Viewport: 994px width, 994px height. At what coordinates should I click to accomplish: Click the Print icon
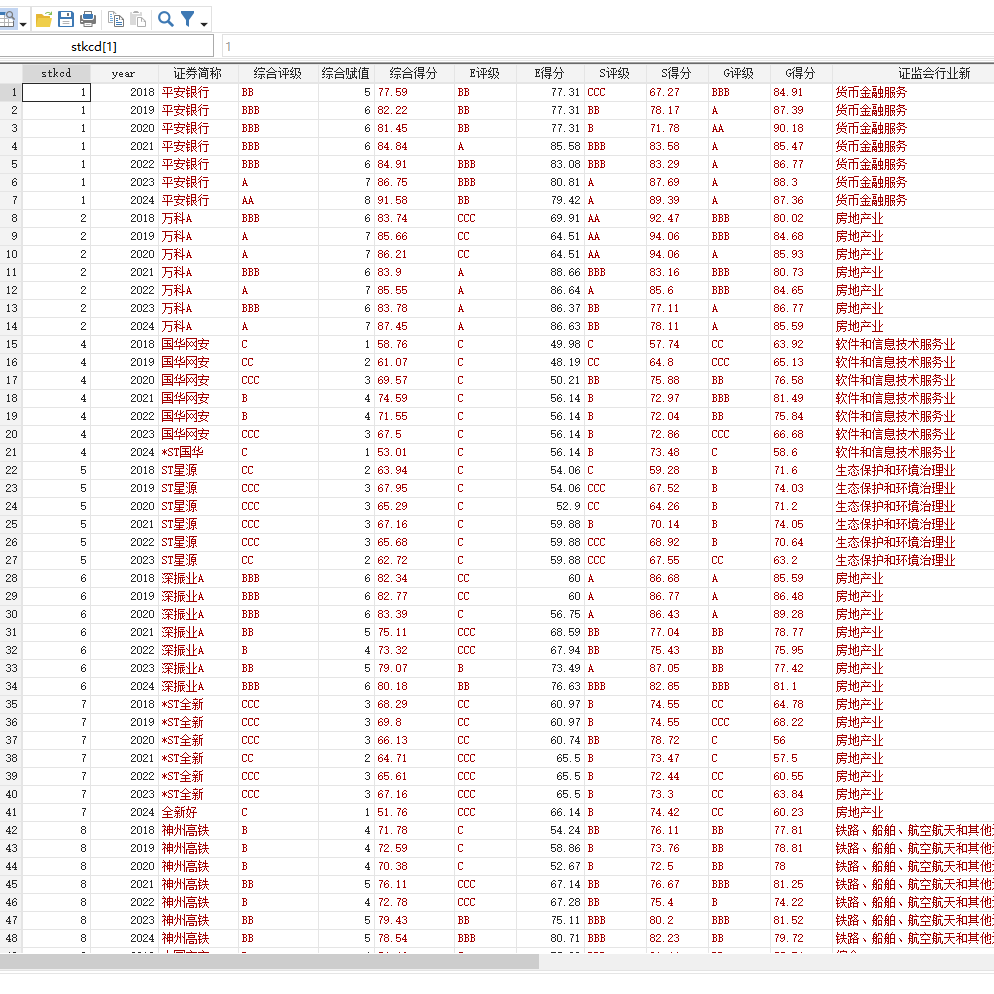[x=88, y=19]
